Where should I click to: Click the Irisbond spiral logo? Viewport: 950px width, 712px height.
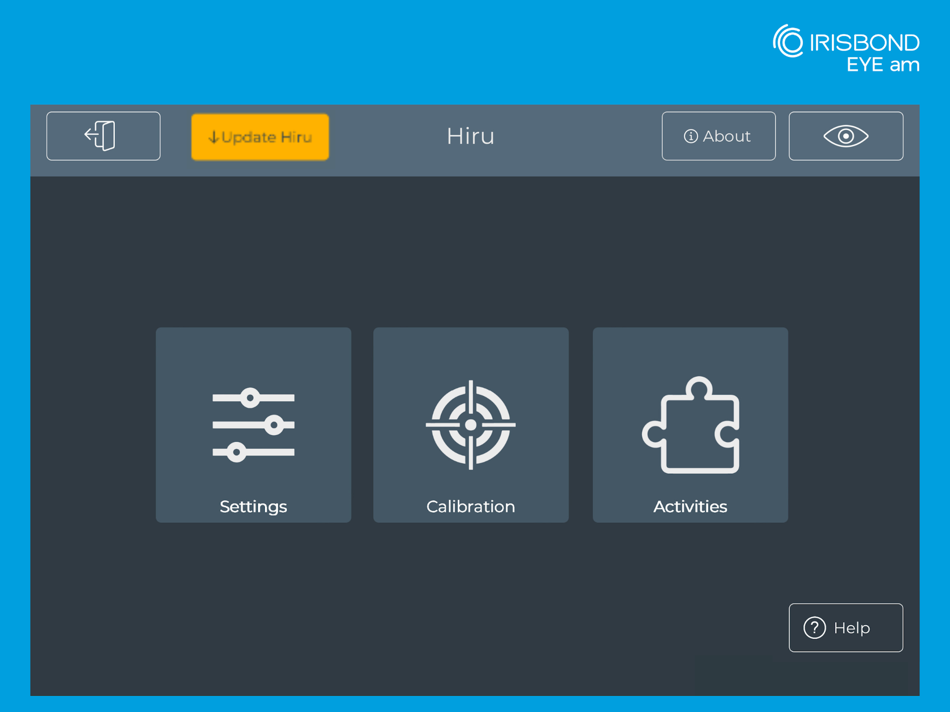pyautogui.click(x=788, y=41)
